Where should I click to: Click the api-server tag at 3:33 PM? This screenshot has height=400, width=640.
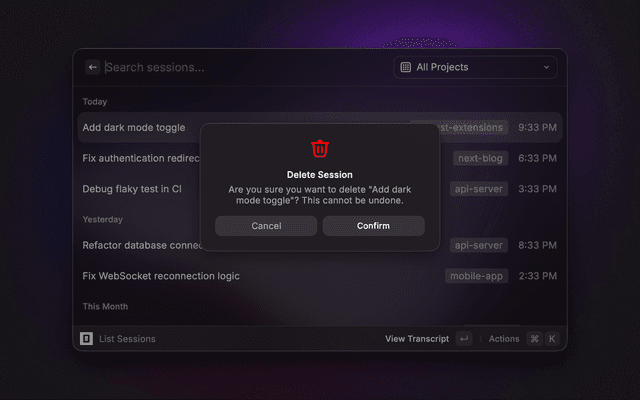click(x=479, y=189)
